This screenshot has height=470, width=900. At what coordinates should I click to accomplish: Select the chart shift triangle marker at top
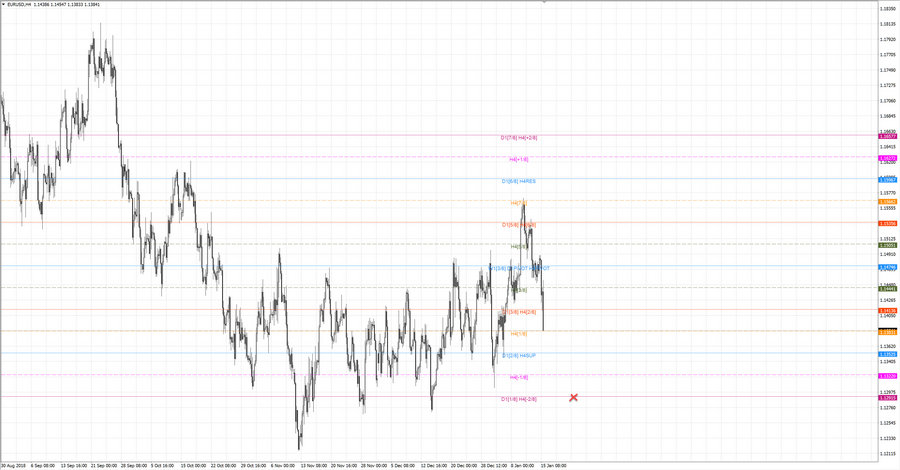(x=544, y=2)
